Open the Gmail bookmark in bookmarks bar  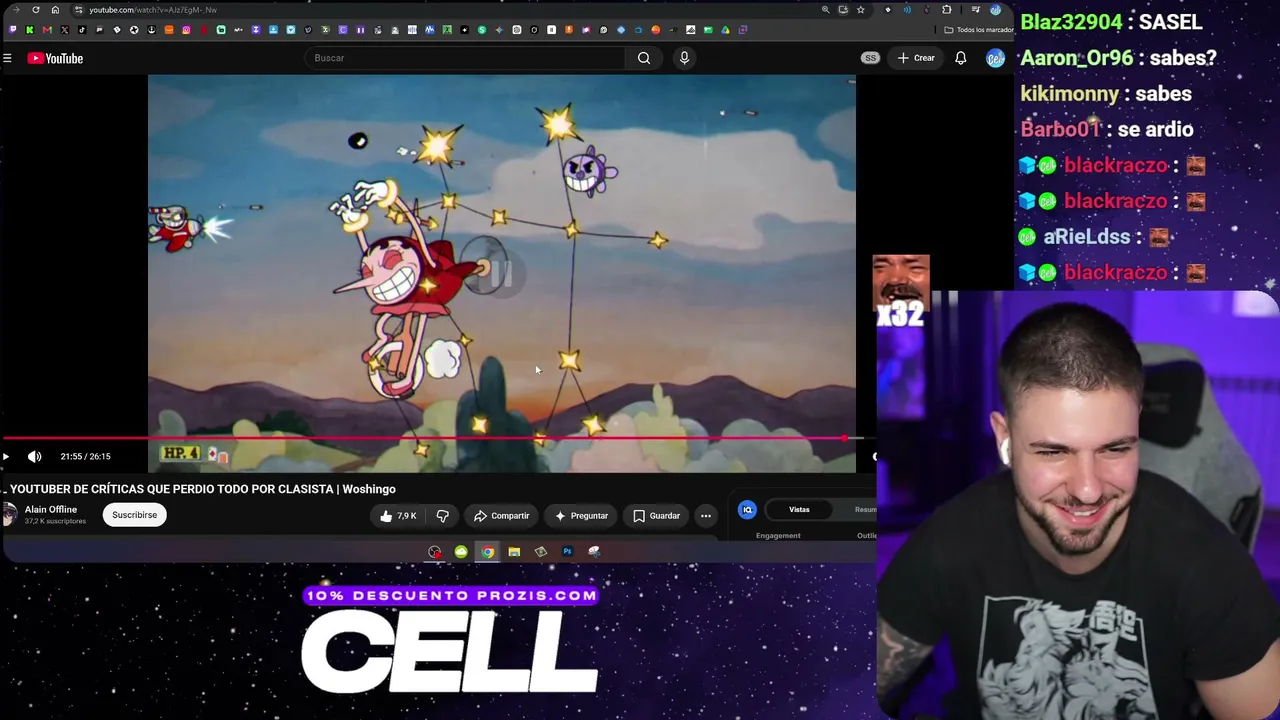click(x=47, y=30)
